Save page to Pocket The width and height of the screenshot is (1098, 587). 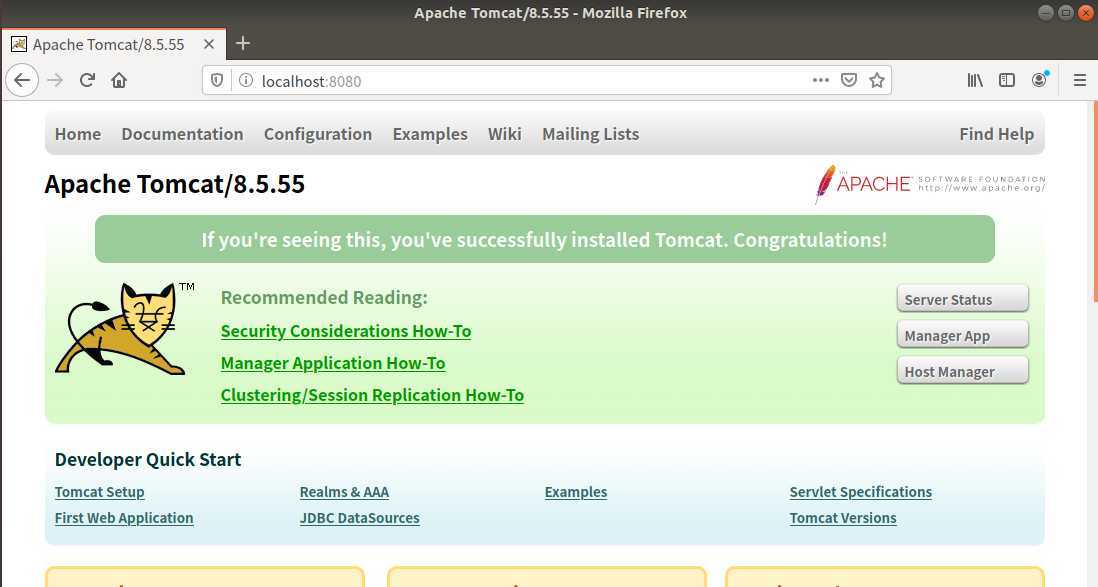click(x=849, y=80)
